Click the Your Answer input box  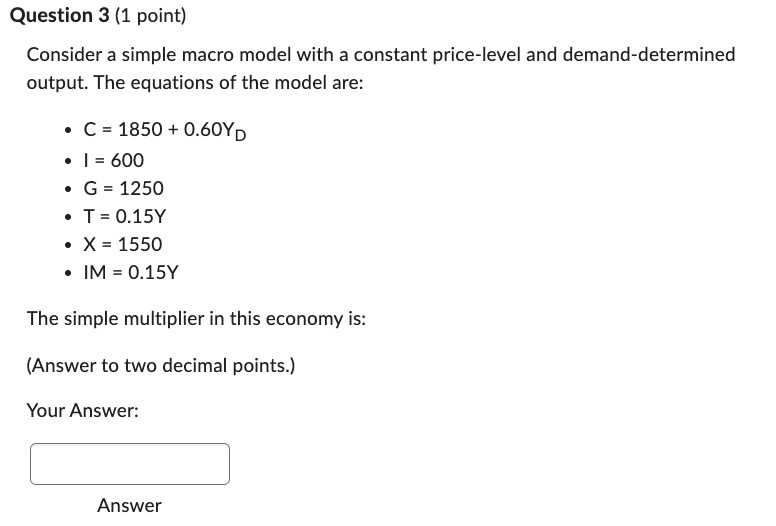click(130, 464)
